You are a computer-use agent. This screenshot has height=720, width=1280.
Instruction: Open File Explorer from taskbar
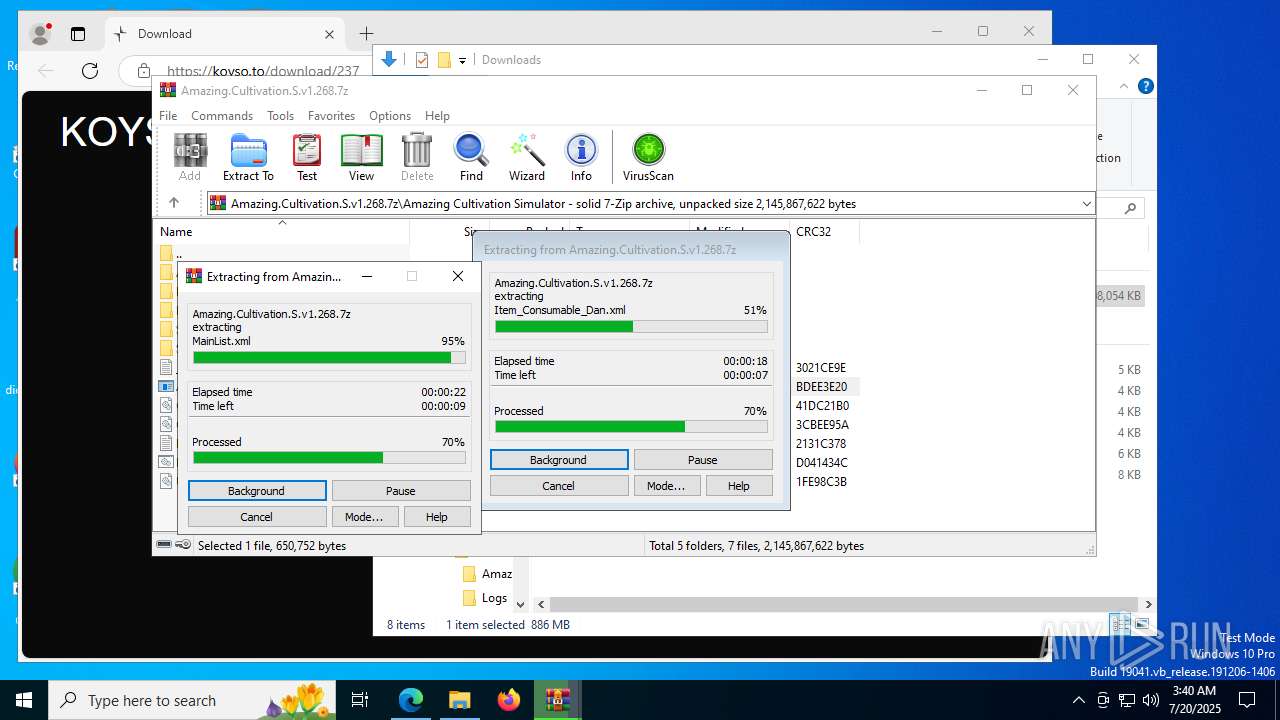(x=460, y=700)
